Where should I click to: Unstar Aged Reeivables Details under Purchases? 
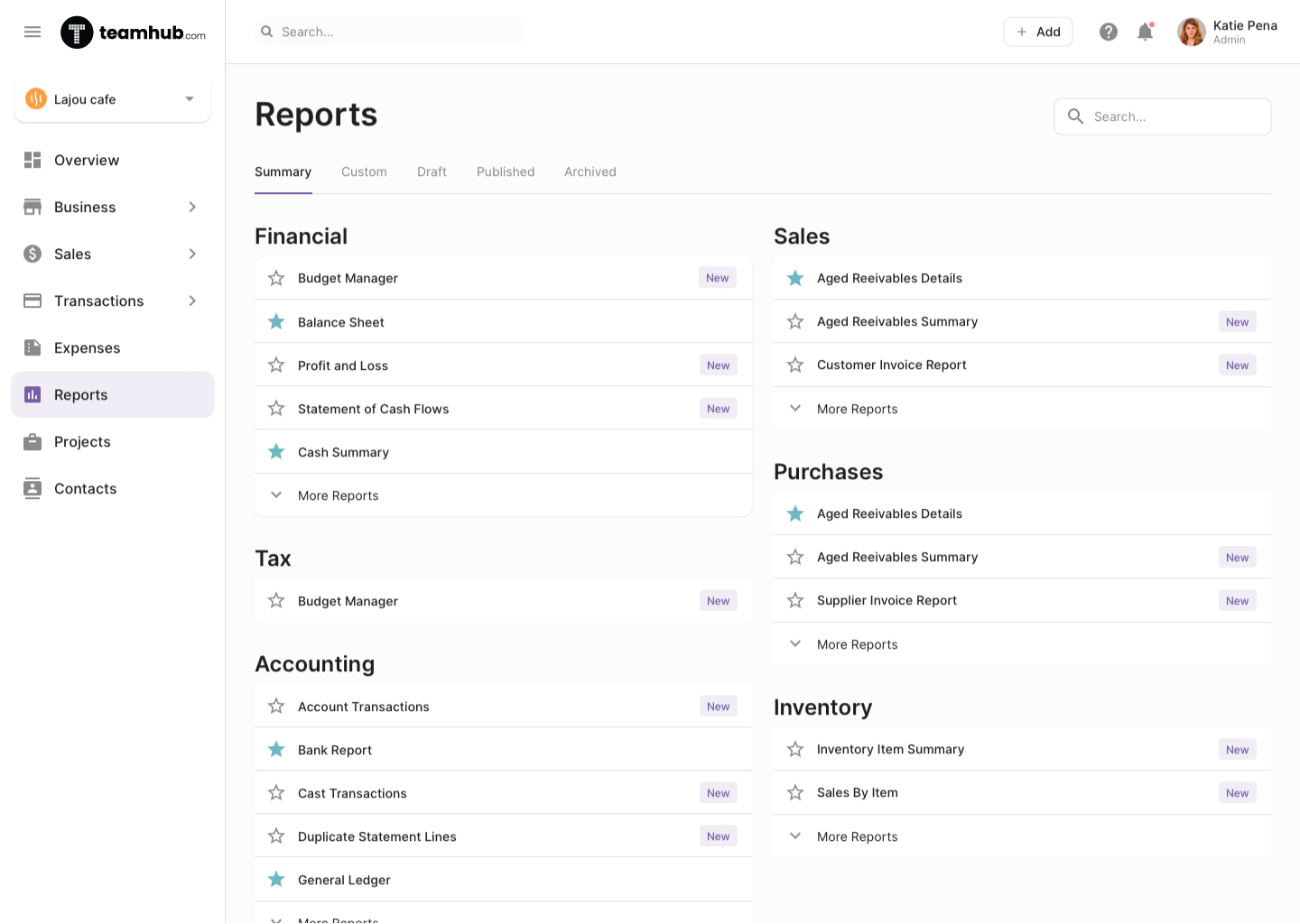(795, 513)
